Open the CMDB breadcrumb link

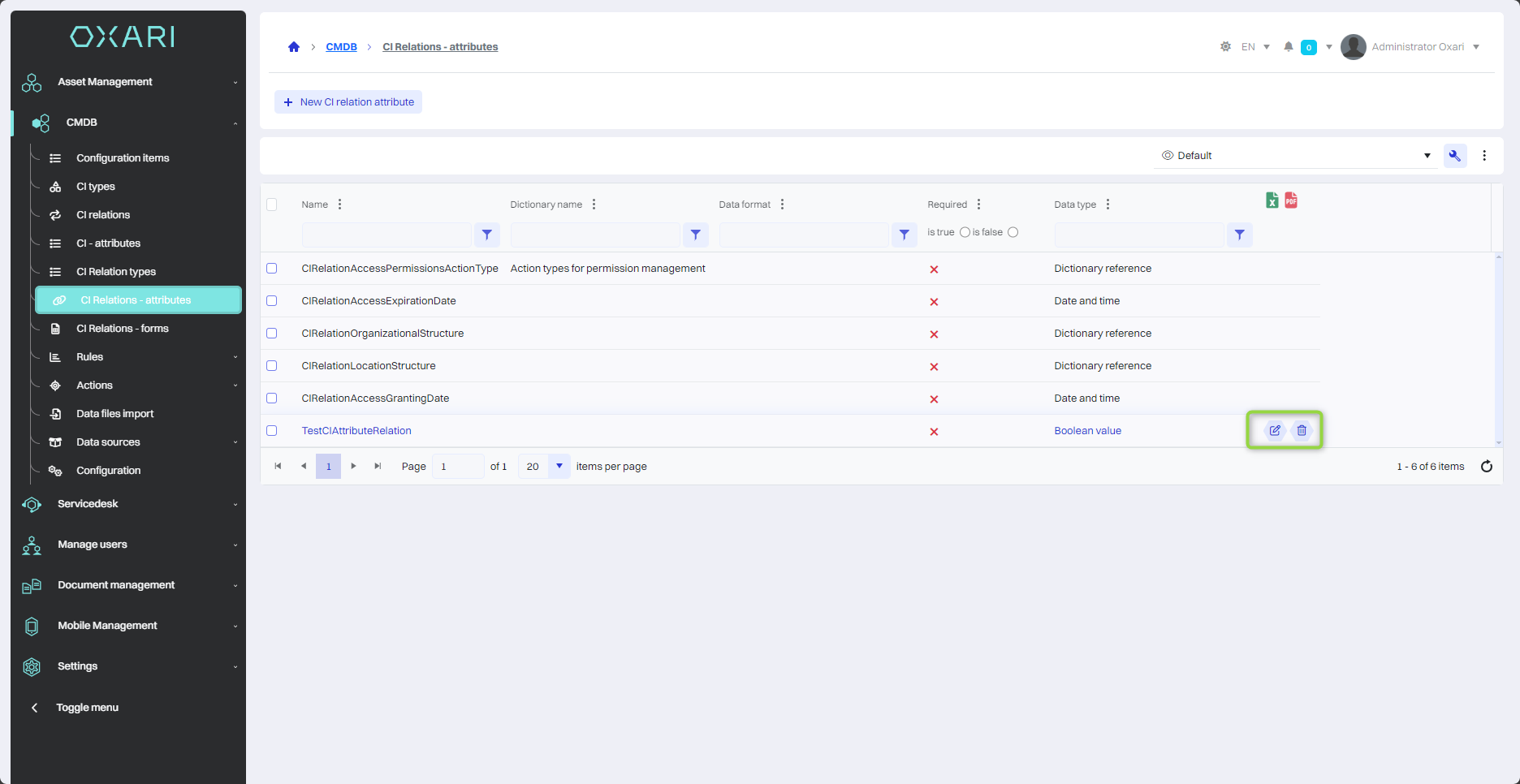pyautogui.click(x=341, y=47)
